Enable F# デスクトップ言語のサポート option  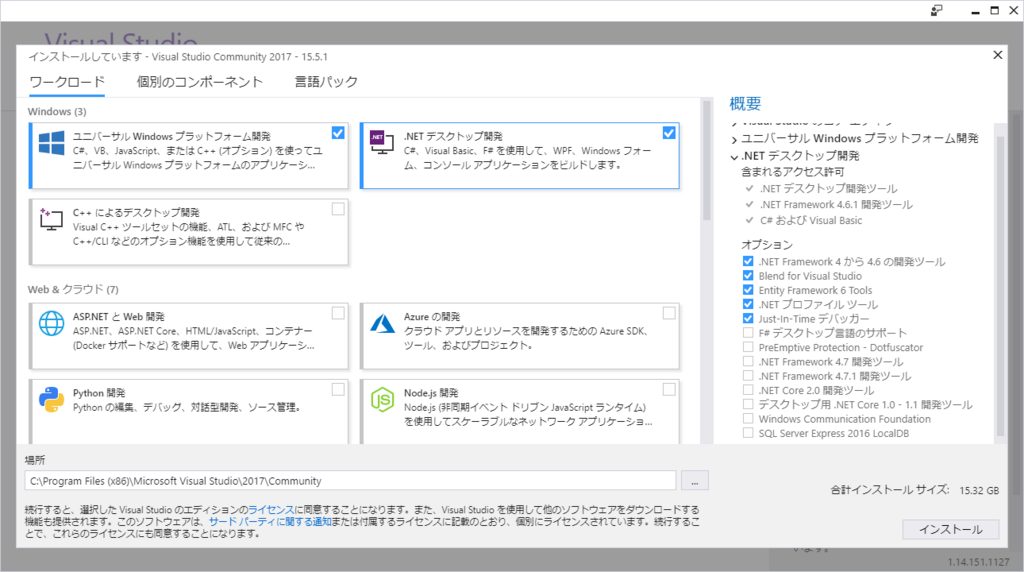(748, 333)
